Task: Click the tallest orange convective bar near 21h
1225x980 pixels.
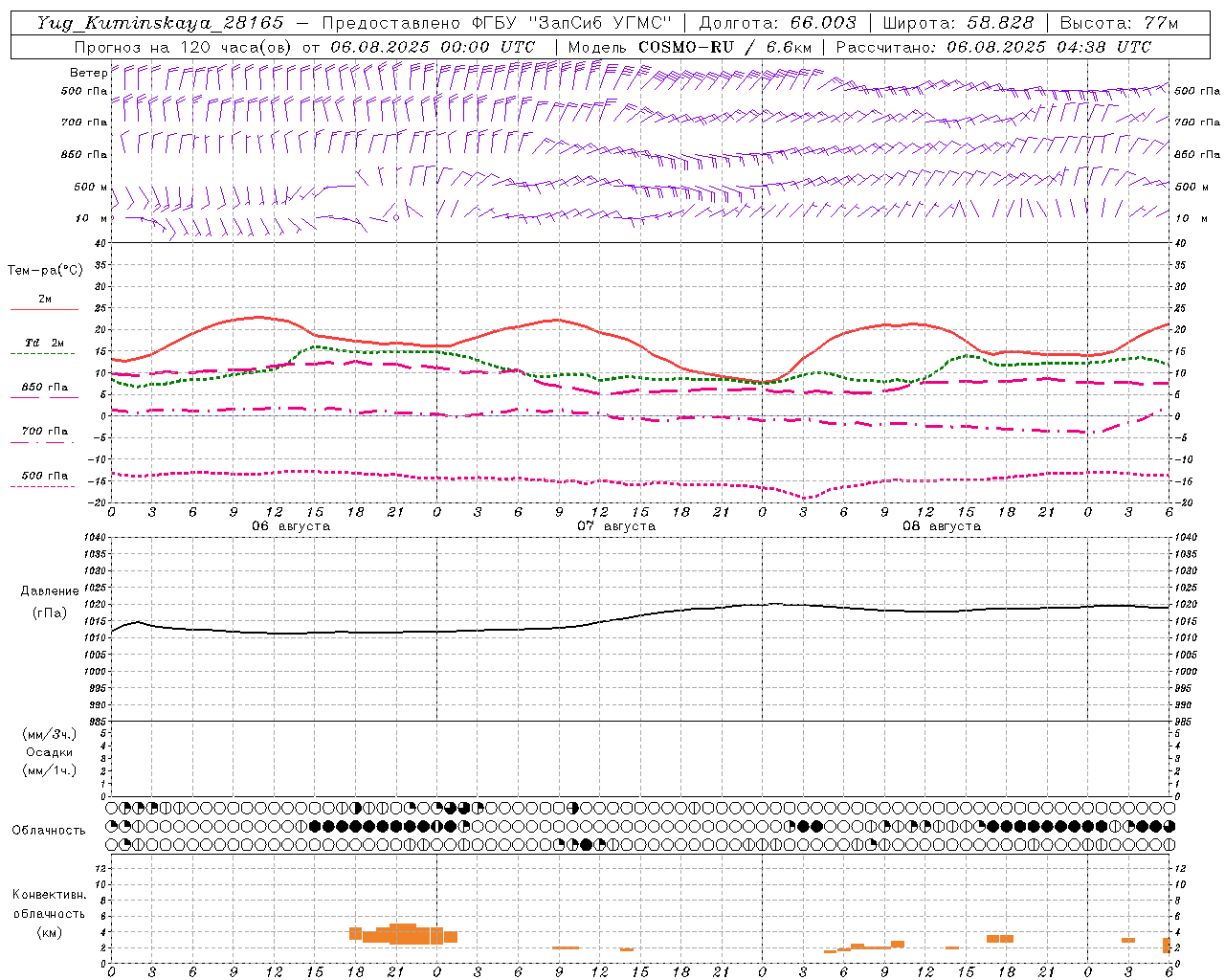Action: pyautogui.click(x=403, y=934)
